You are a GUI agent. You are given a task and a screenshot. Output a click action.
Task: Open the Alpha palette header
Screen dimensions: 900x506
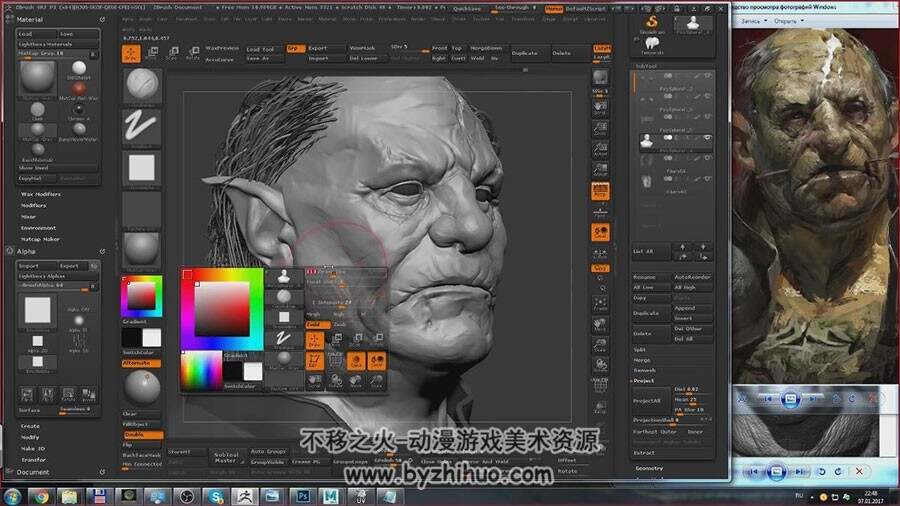point(26,251)
